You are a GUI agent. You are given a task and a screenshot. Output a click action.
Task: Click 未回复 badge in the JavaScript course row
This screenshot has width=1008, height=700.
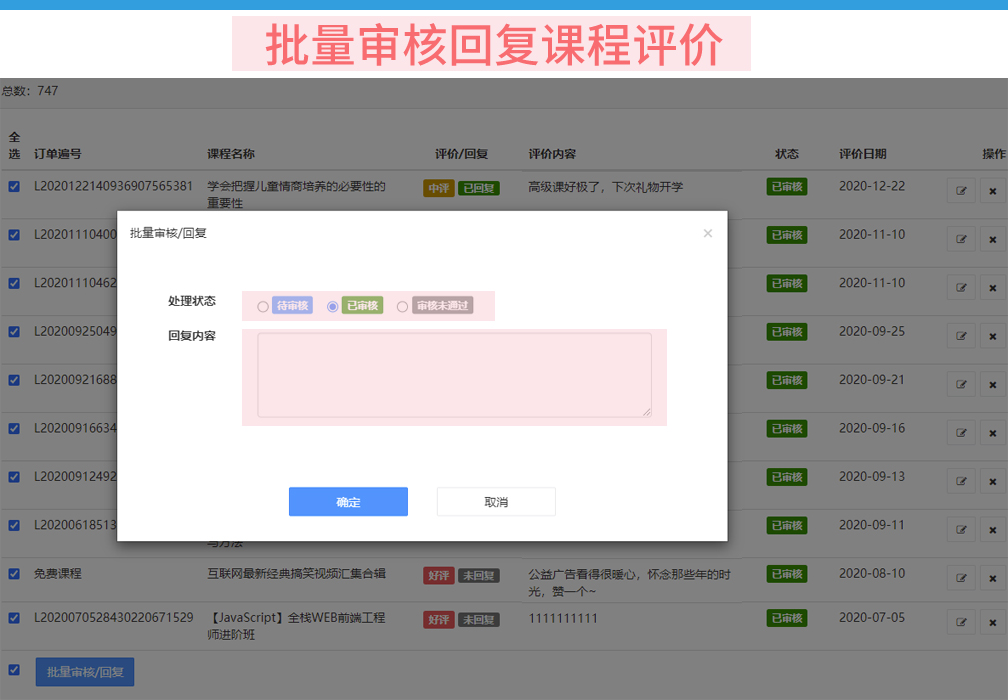tap(479, 620)
